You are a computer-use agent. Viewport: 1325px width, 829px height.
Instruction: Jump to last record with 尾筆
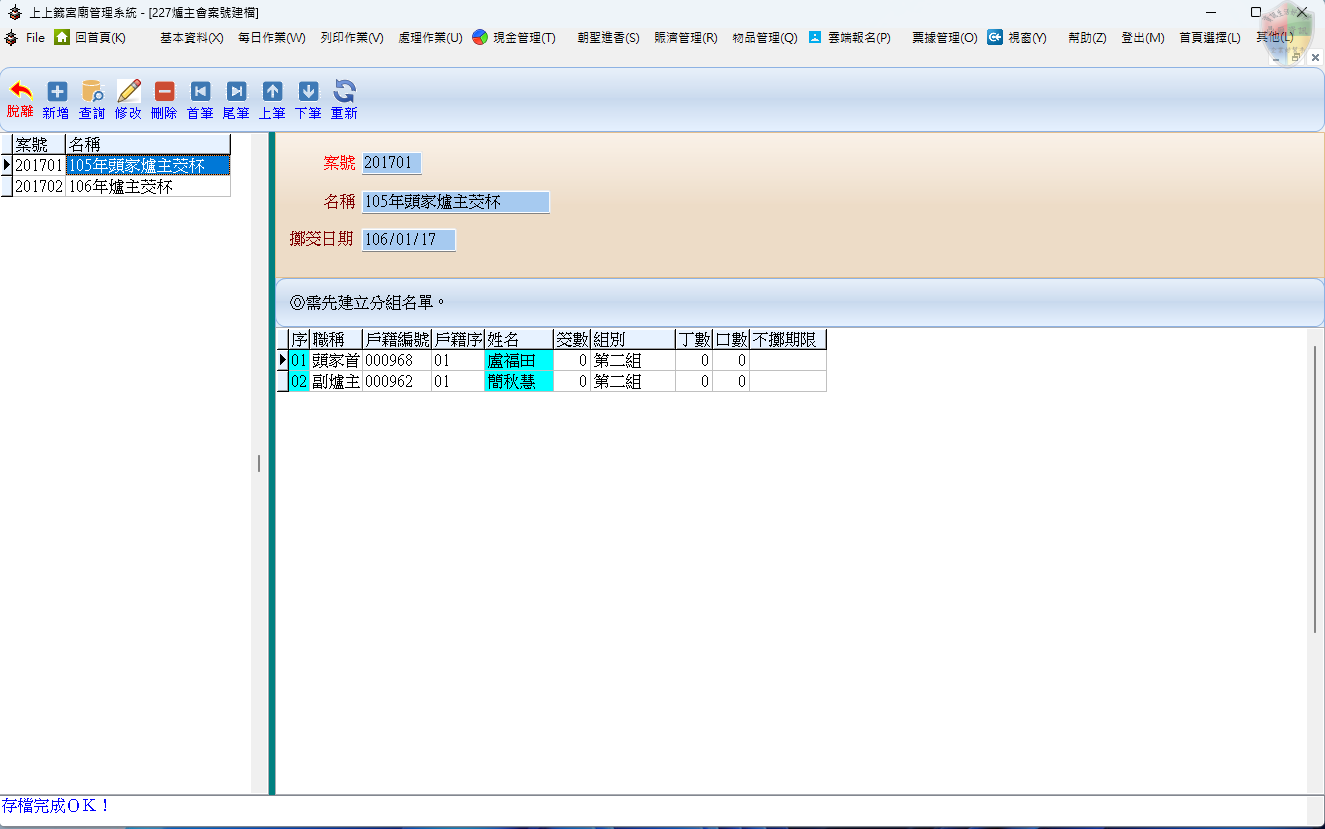point(236,92)
